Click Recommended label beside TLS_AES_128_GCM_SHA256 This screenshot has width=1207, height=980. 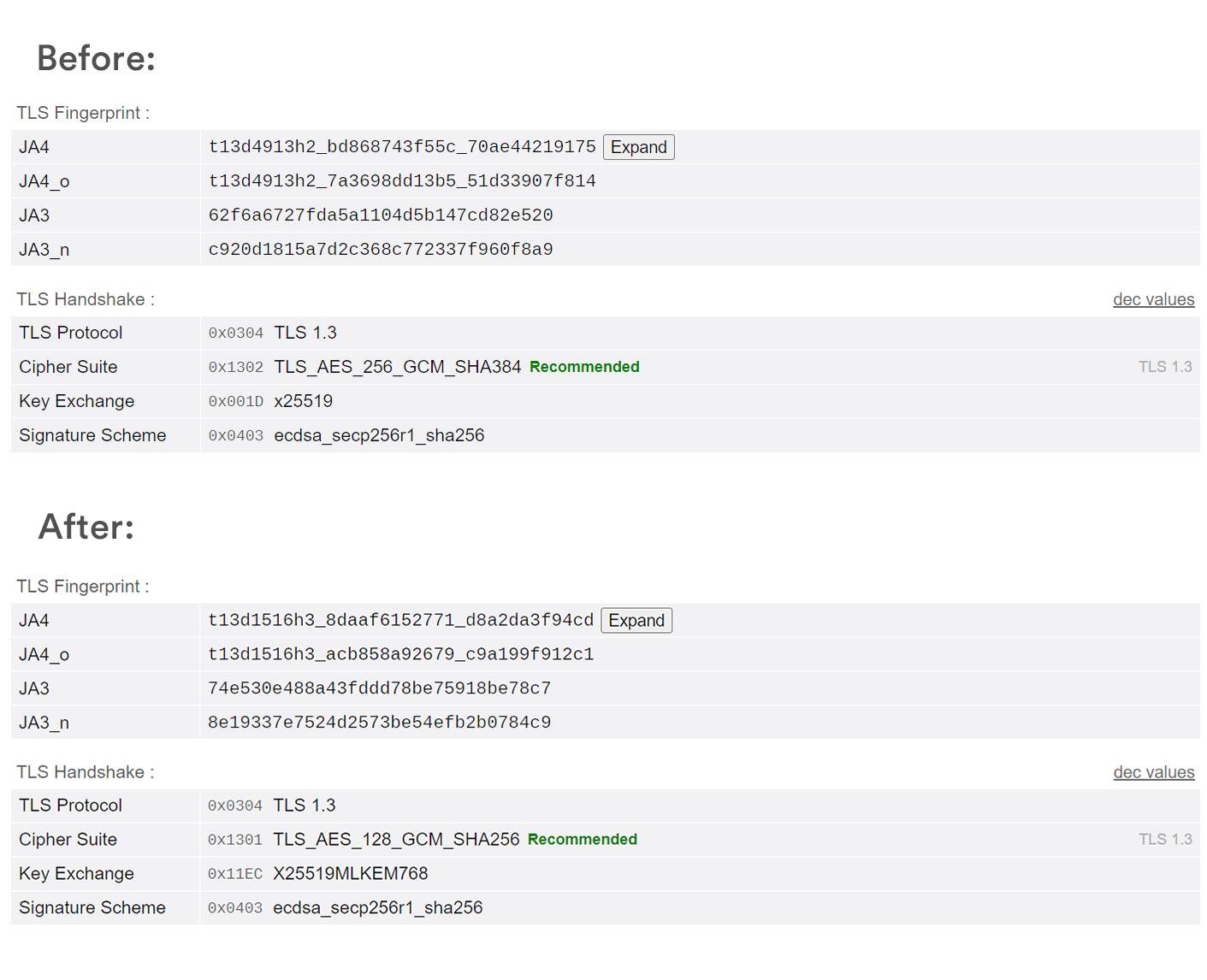(583, 840)
